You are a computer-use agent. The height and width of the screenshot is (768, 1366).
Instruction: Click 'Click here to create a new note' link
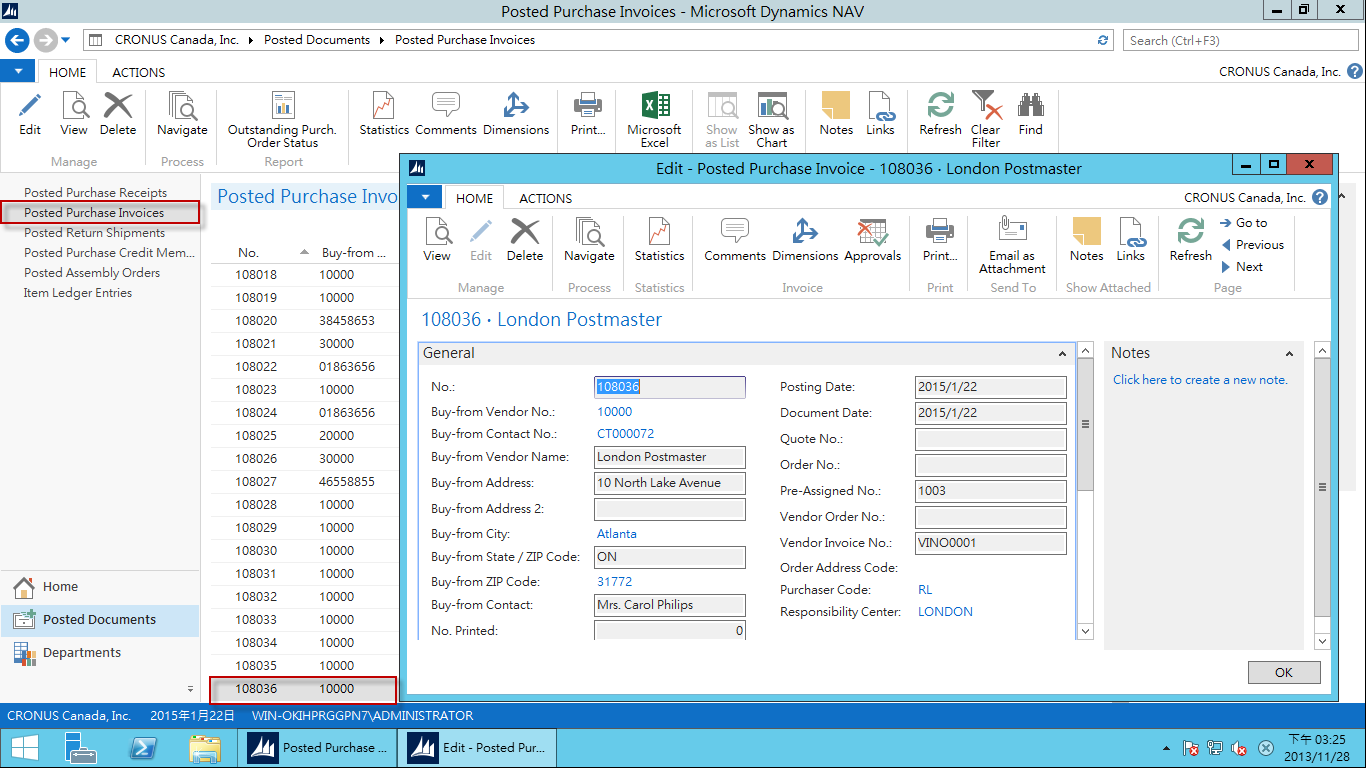coord(1200,380)
